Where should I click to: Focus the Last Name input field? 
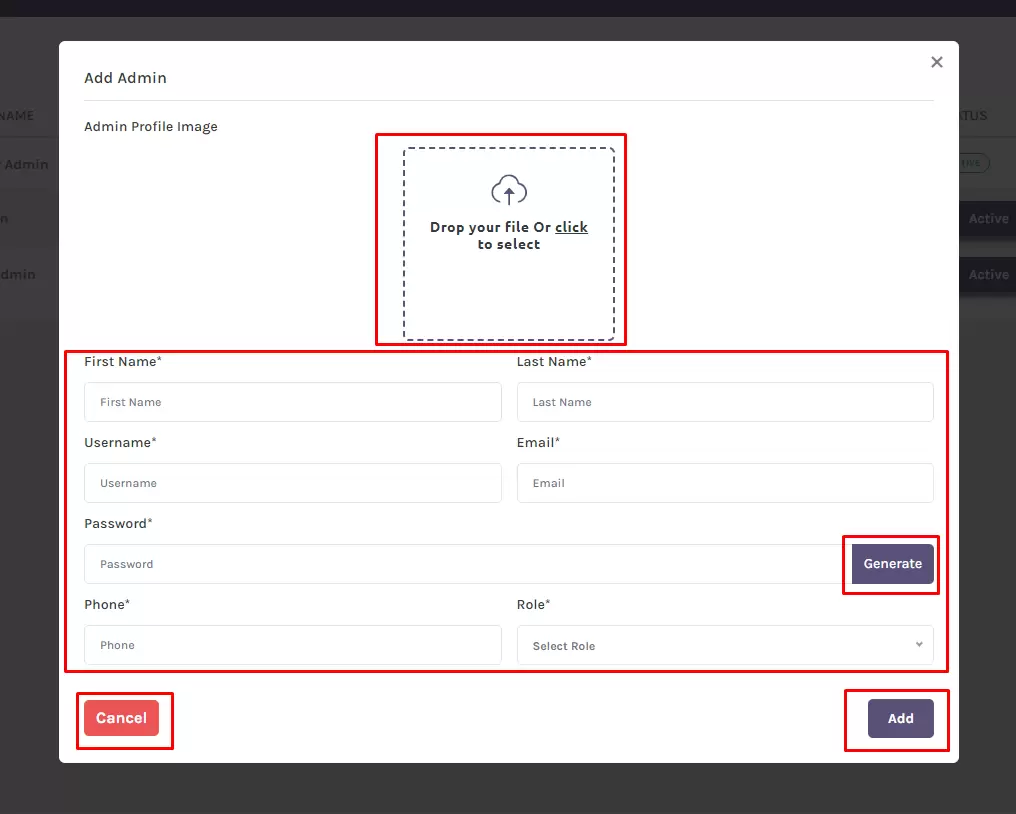pos(725,402)
